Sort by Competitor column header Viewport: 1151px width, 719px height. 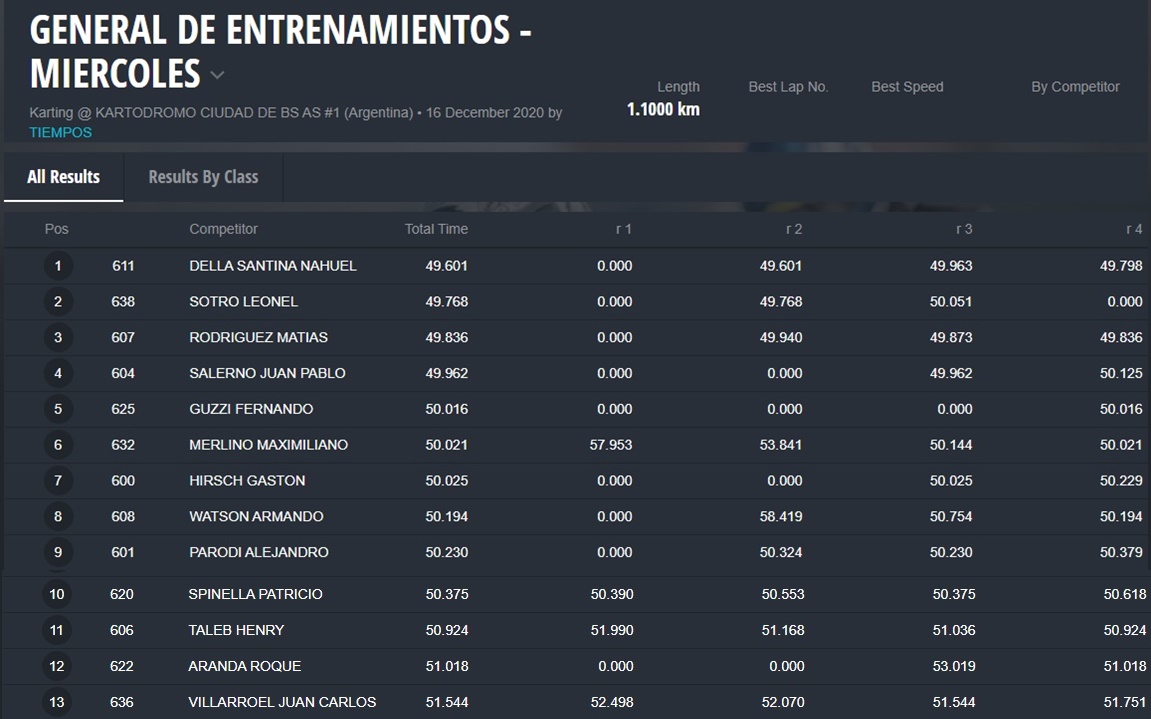coord(223,229)
